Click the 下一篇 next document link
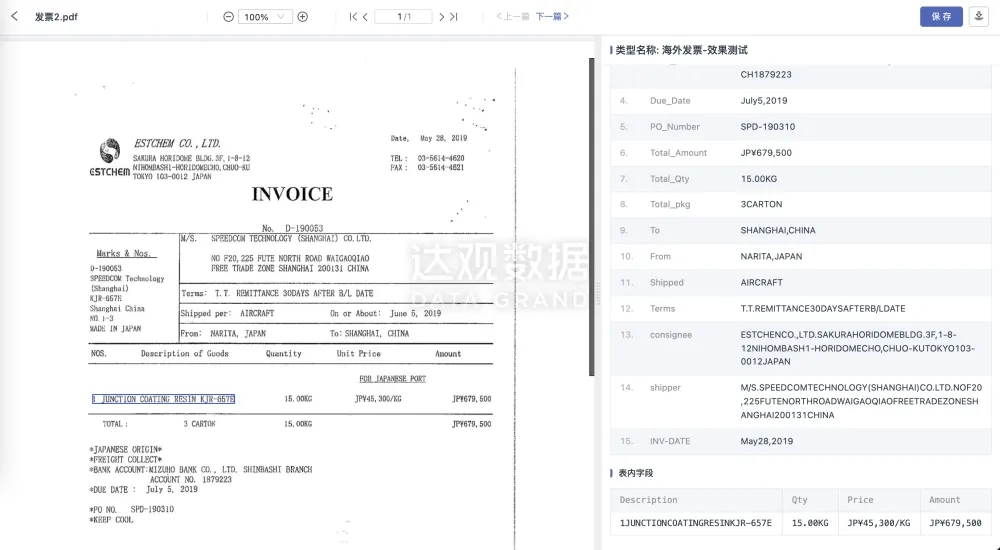Viewport: 1000px width, 550px height. tap(553, 17)
